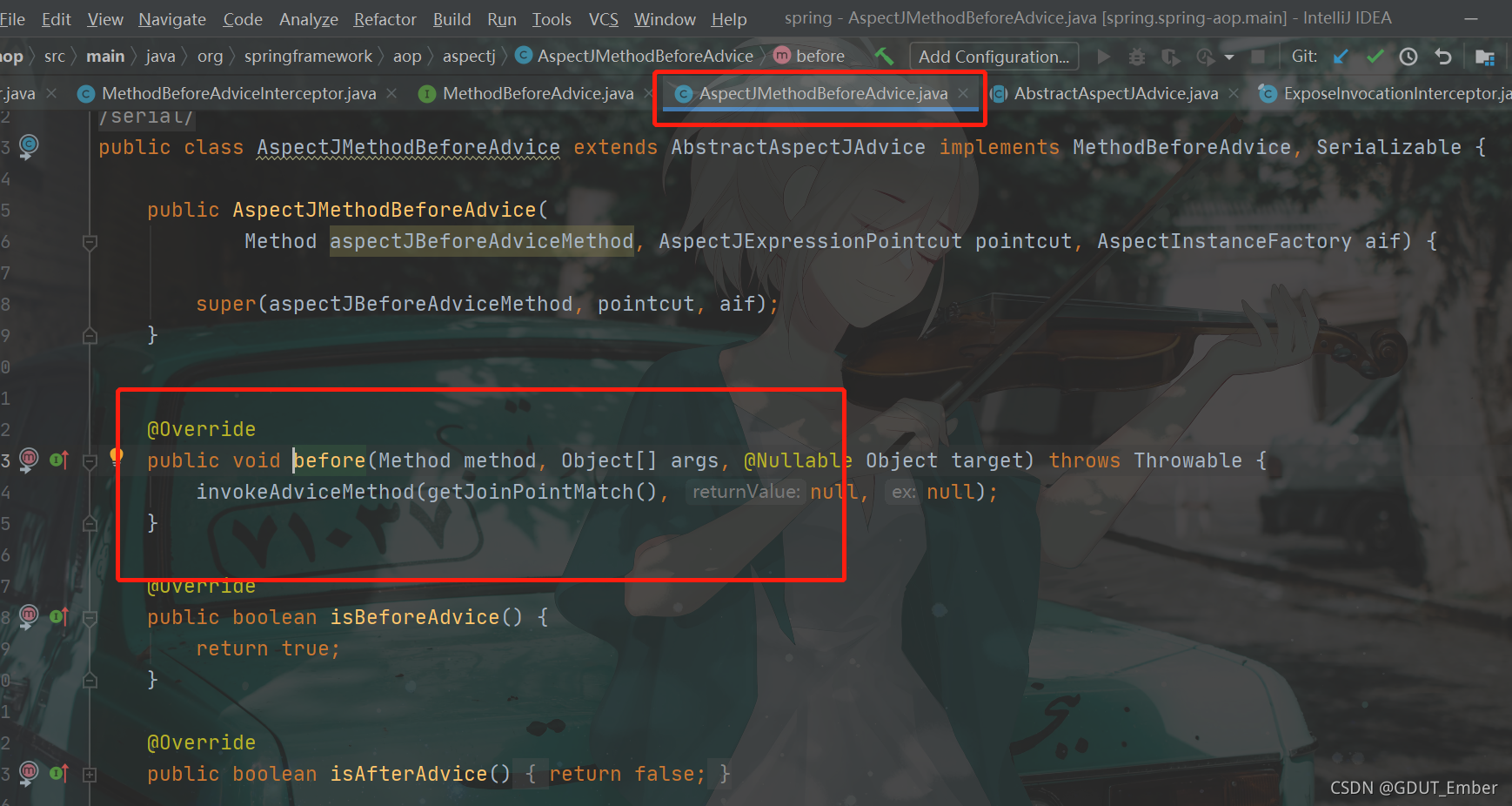Click the method gutter icon on isBeforeAdvice() line
This screenshot has width=1512, height=806.
pyautogui.click(x=29, y=616)
